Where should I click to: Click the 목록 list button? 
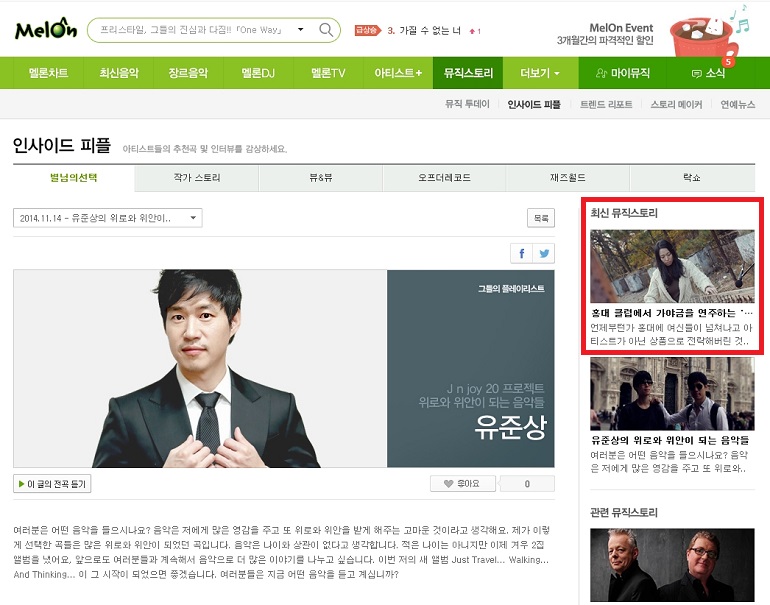[541, 218]
